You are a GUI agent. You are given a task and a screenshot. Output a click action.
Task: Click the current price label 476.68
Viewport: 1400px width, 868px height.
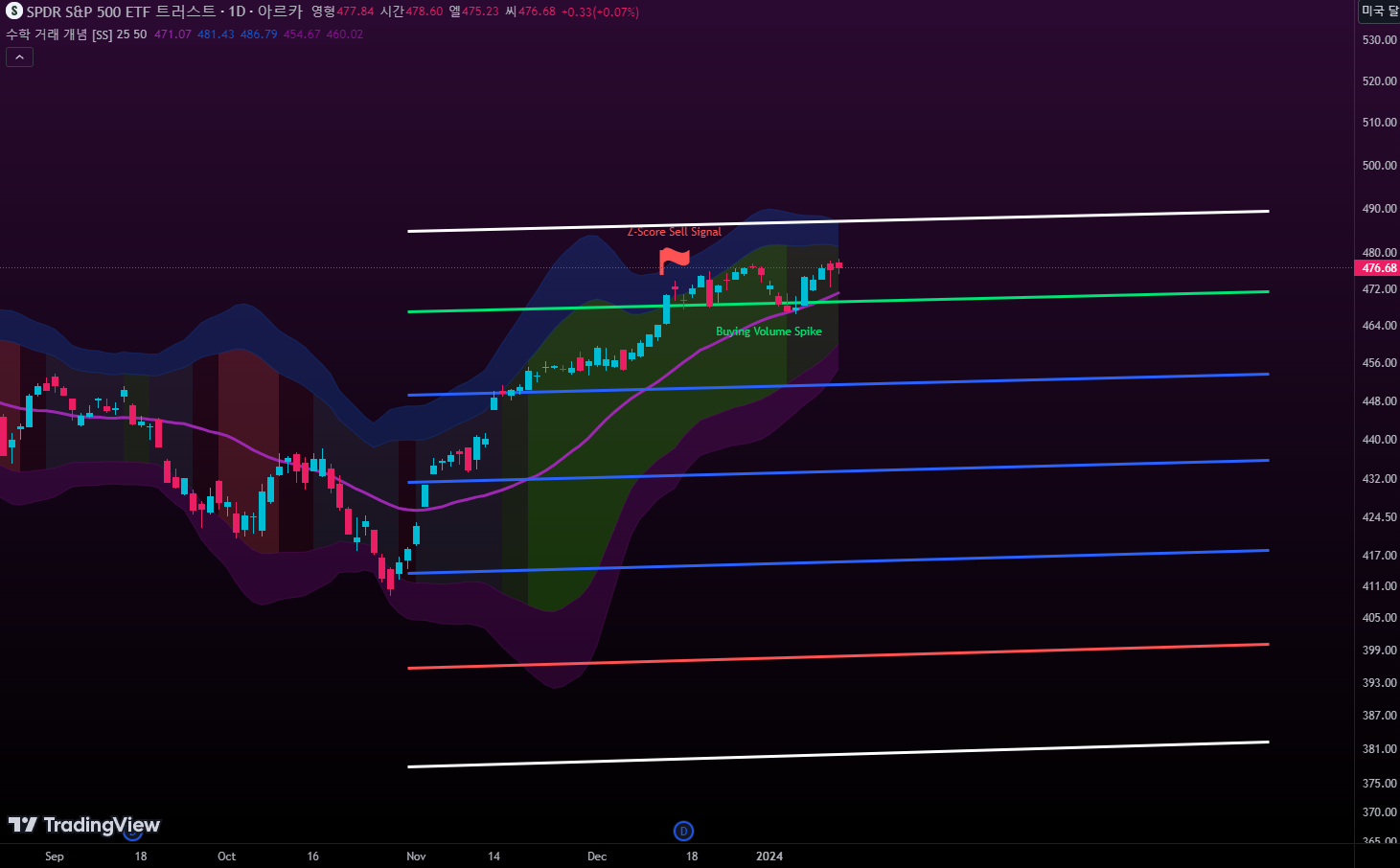[x=1379, y=268]
